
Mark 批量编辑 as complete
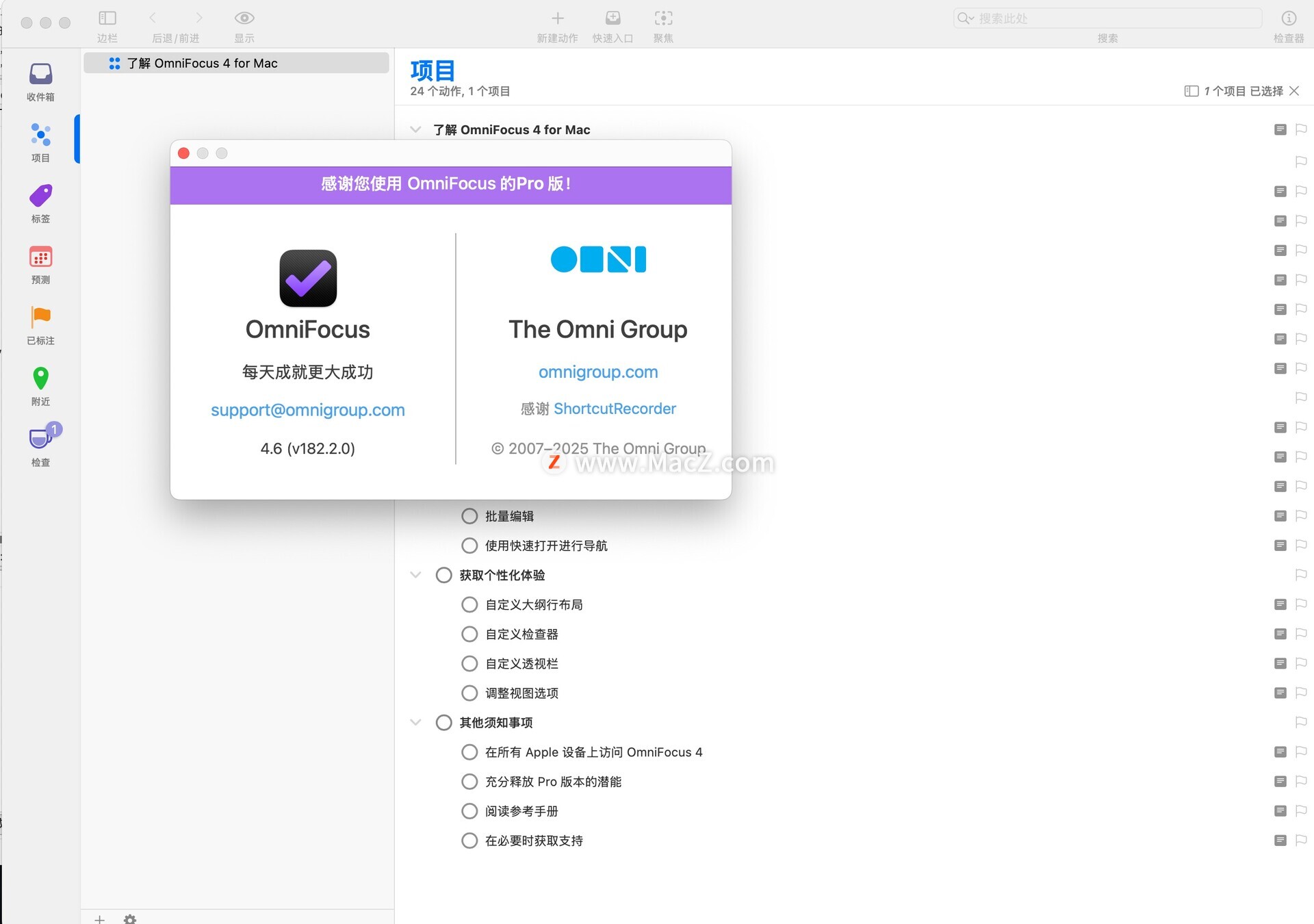pyautogui.click(x=469, y=516)
